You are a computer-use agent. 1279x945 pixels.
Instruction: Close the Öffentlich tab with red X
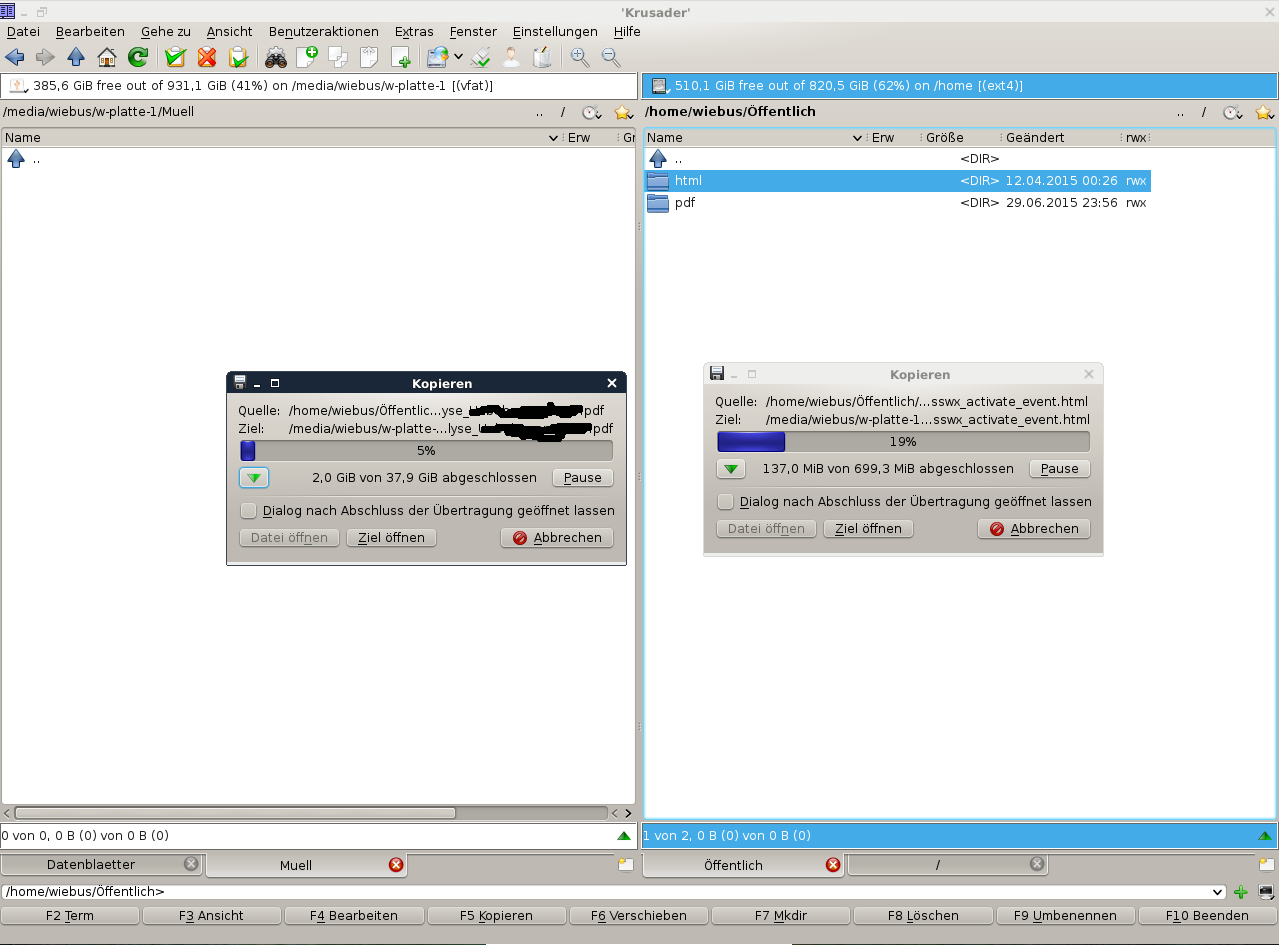(833, 865)
